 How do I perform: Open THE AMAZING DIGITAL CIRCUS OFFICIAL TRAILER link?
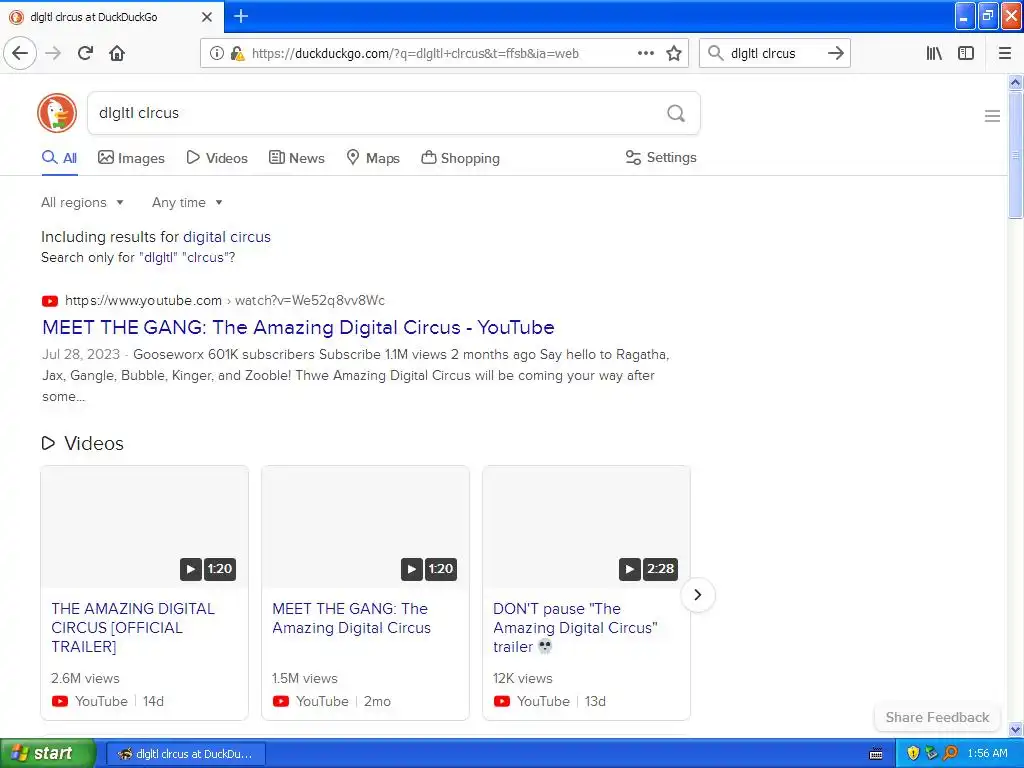[x=133, y=628]
